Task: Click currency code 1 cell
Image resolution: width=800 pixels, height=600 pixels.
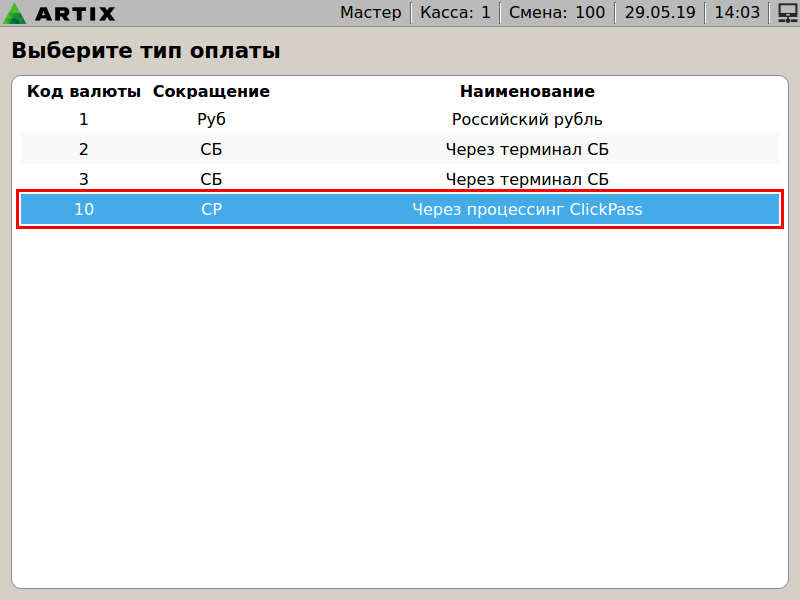Action: point(84,120)
